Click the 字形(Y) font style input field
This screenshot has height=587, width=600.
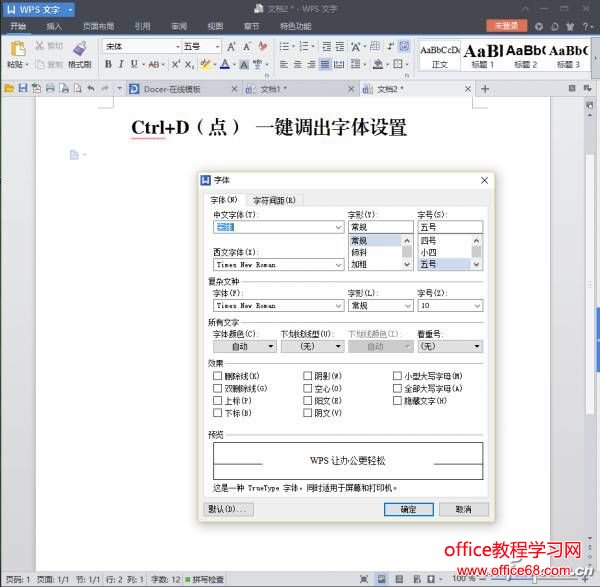tap(381, 227)
